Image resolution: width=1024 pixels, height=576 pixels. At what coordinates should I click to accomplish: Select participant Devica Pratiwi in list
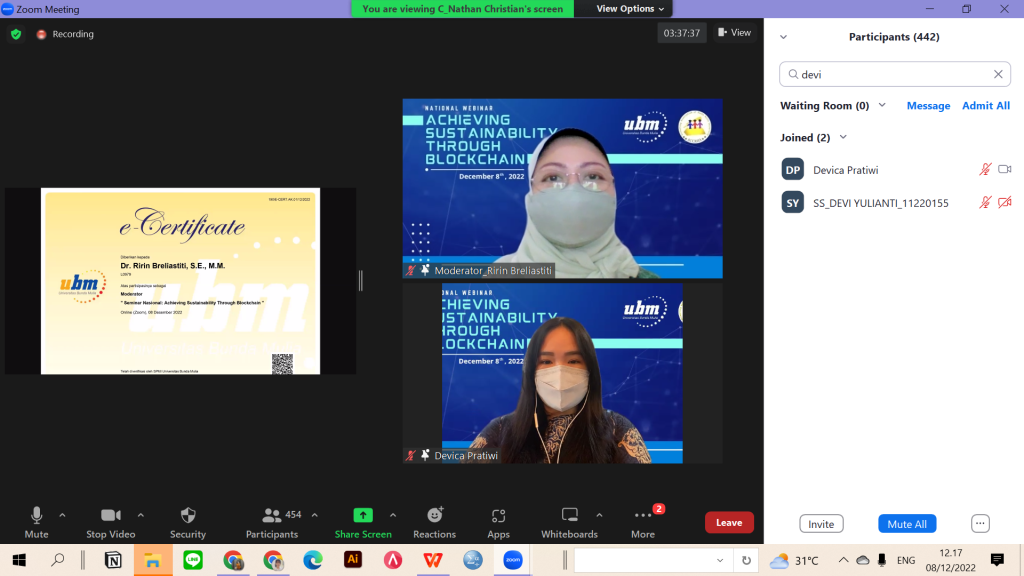pyautogui.click(x=895, y=170)
